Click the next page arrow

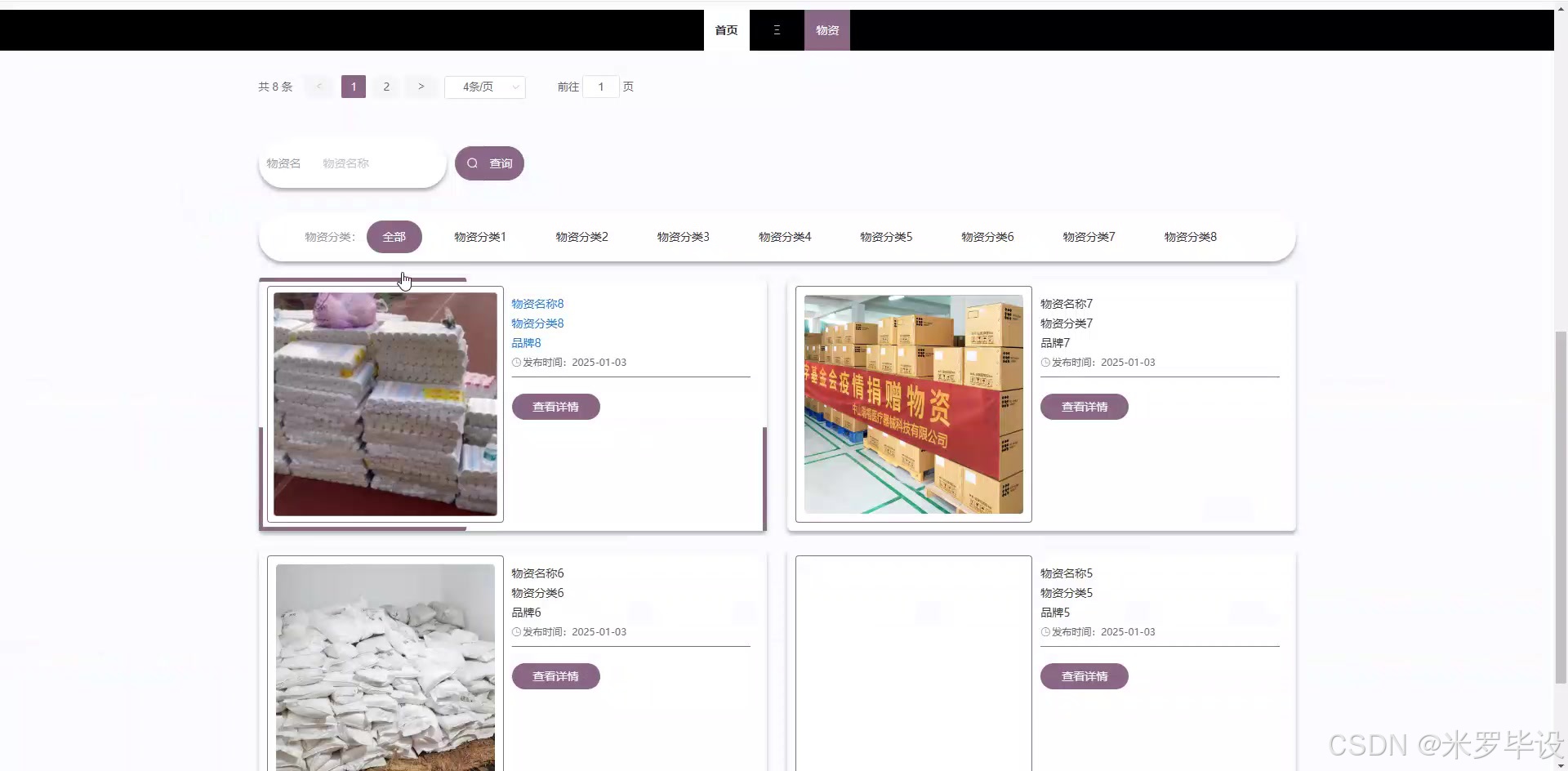coord(421,87)
